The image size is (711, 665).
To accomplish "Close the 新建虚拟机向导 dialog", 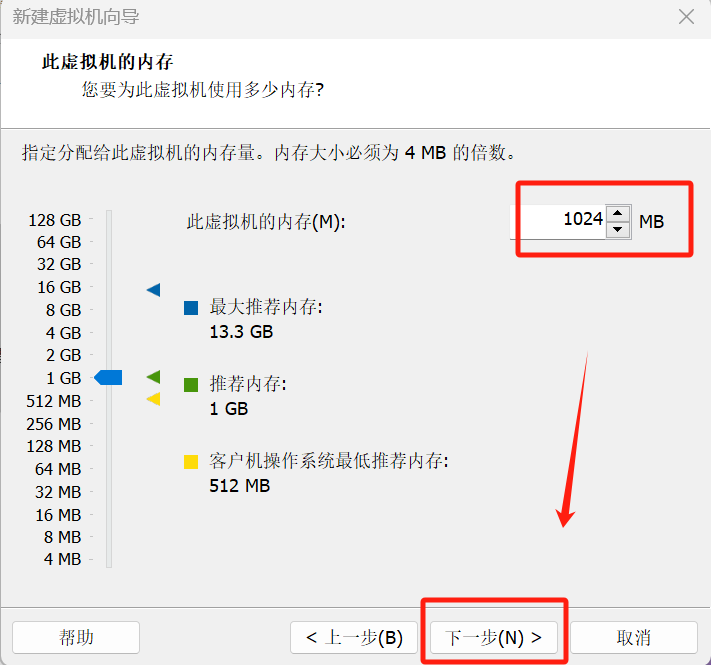I will tap(686, 17).
